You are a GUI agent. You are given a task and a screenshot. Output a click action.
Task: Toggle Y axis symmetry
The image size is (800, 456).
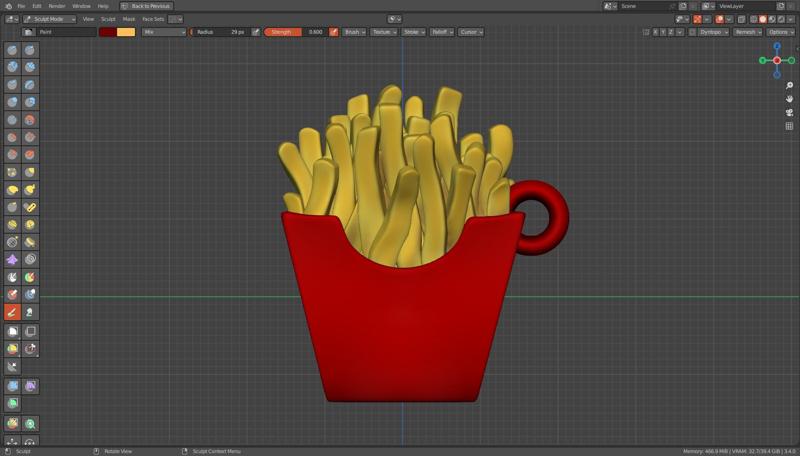click(x=663, y=32)
